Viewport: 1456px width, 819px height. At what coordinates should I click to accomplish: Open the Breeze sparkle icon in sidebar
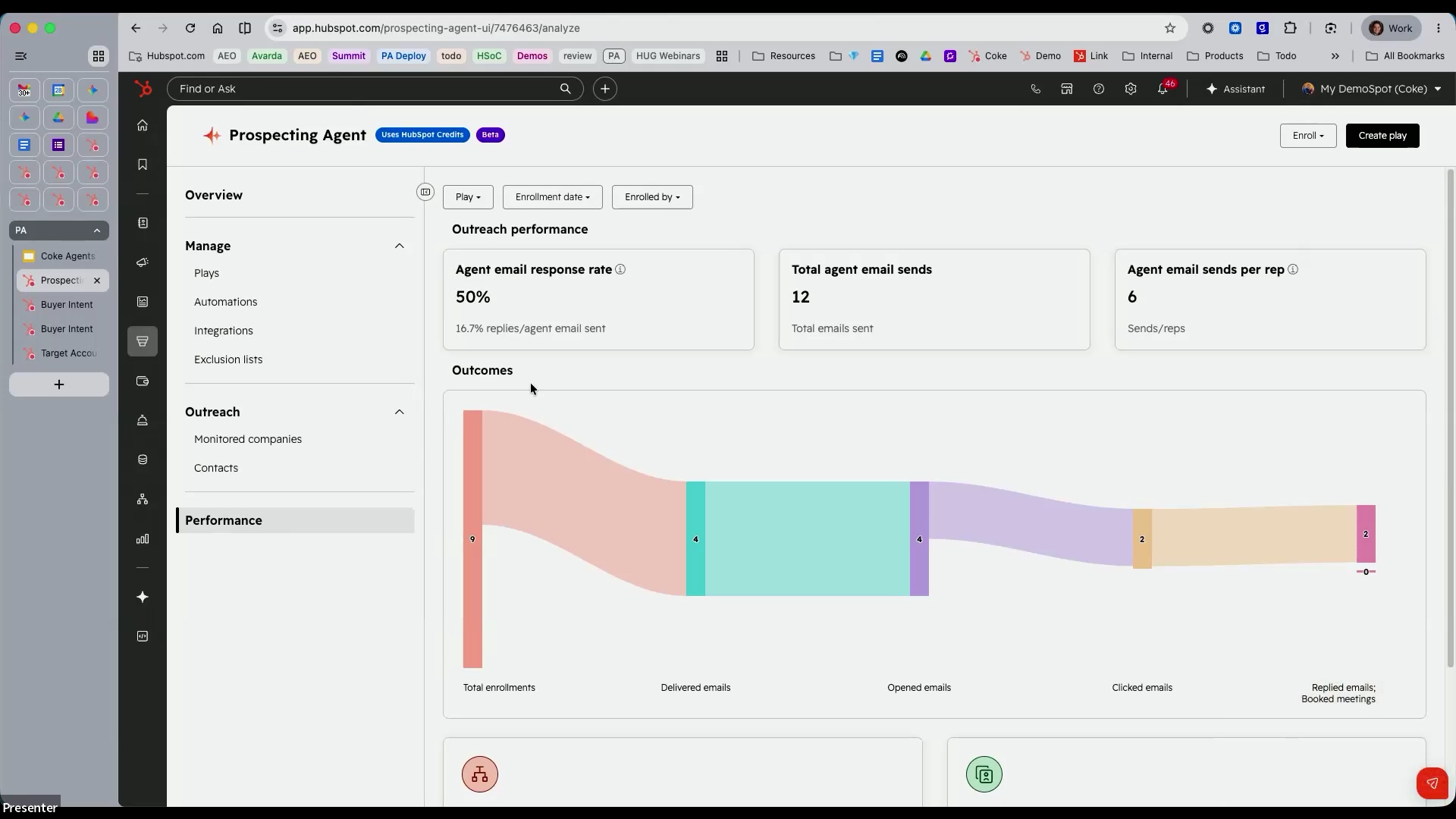pos(143,597)
